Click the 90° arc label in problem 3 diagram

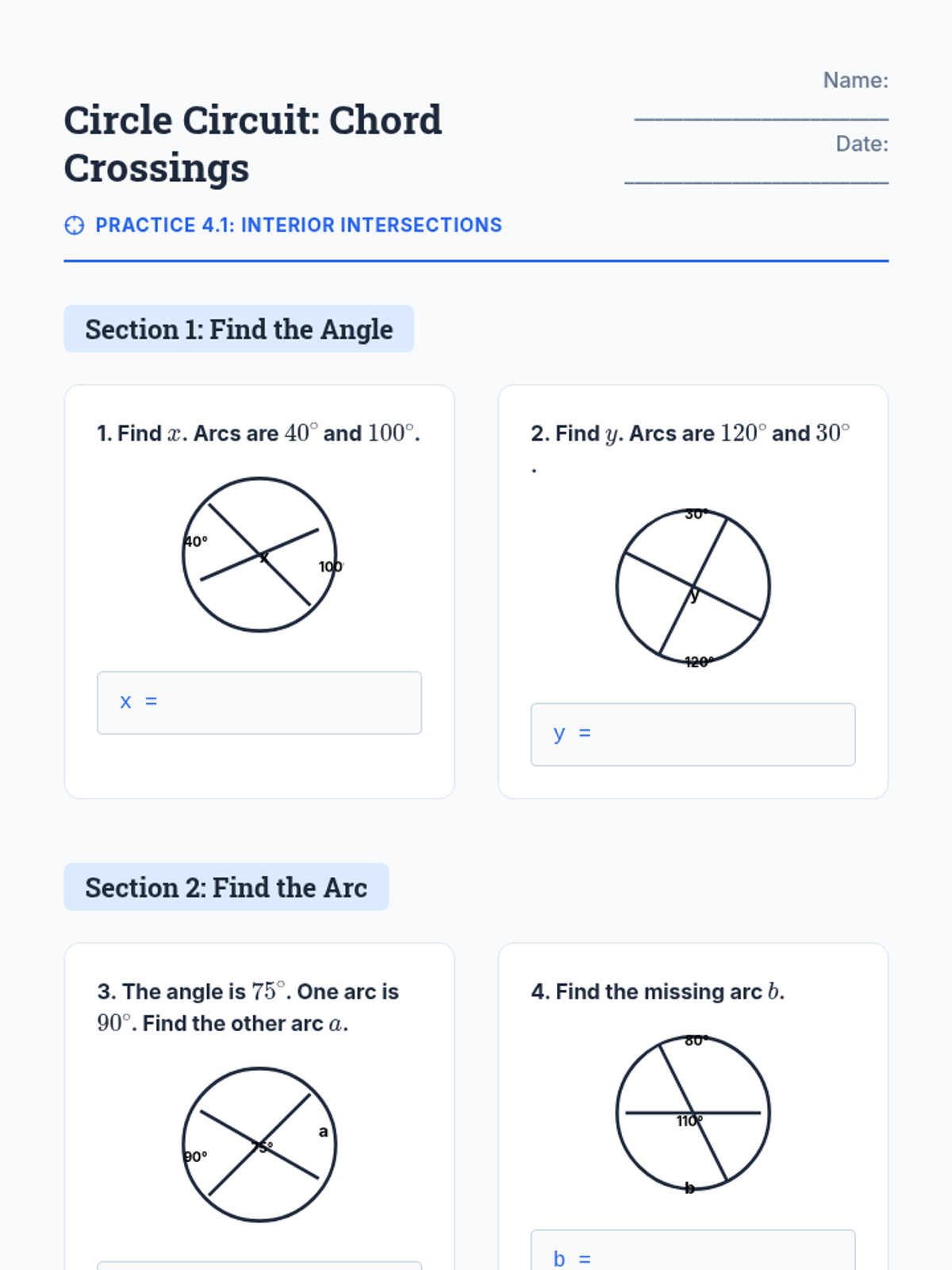tap(195, 1156)
